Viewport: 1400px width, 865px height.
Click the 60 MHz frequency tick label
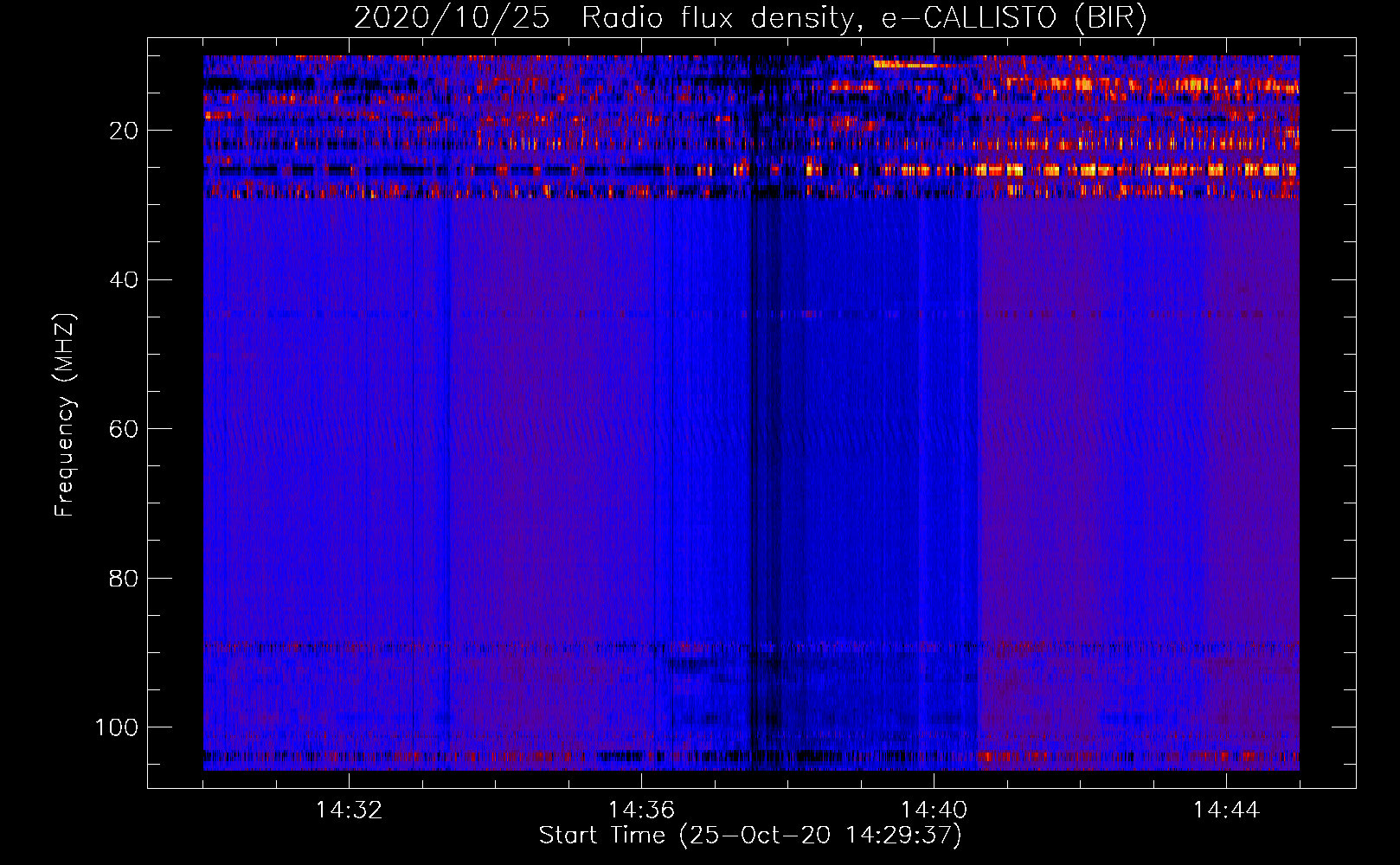[x=124, y=429]
